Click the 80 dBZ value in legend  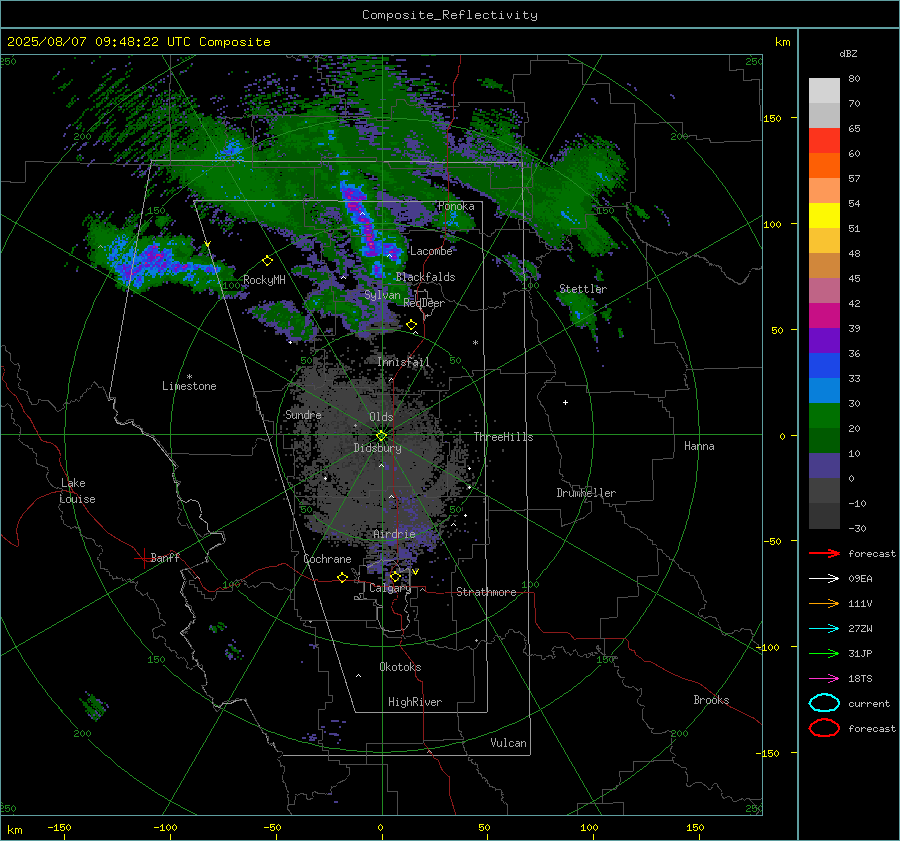click(x=854, y=79)
